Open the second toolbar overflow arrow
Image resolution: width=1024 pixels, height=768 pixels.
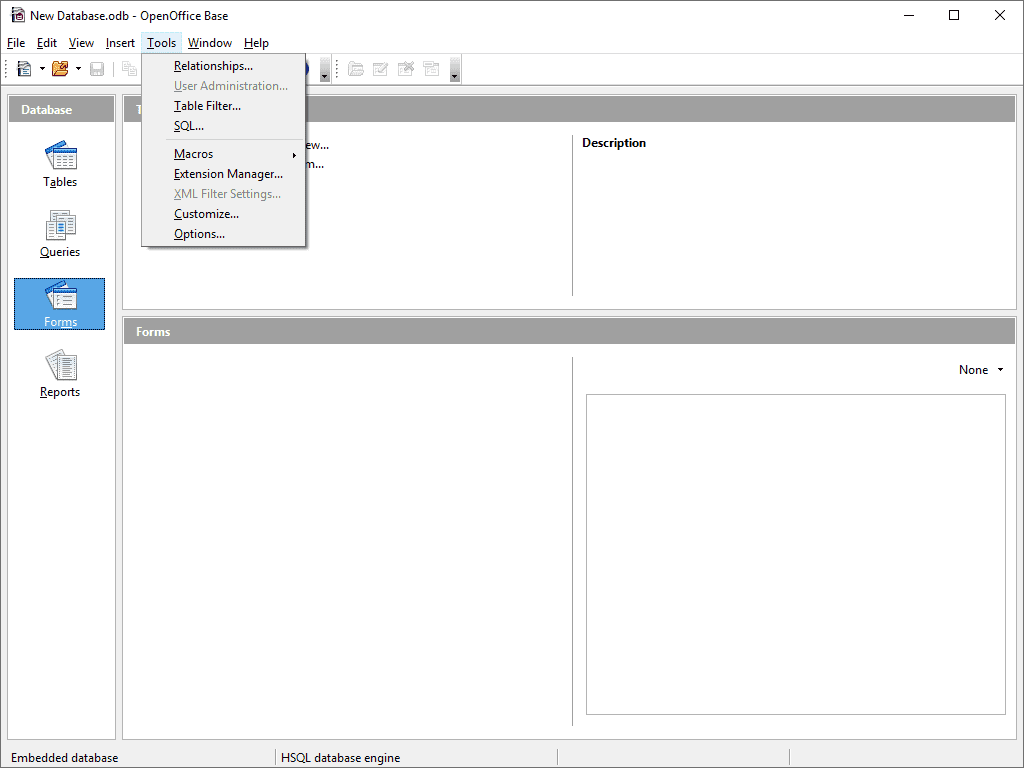[455, 69]
